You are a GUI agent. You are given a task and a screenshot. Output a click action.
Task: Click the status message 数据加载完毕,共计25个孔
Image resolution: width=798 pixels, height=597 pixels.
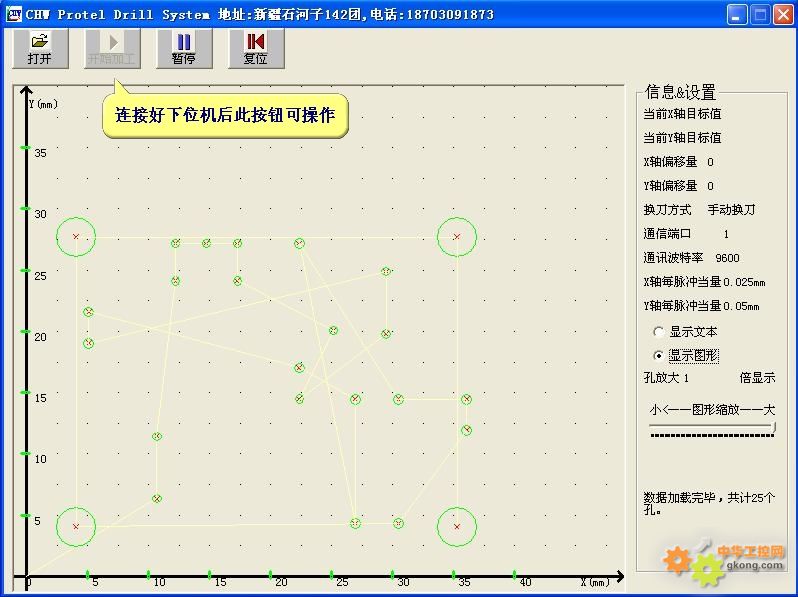[709, 503]
